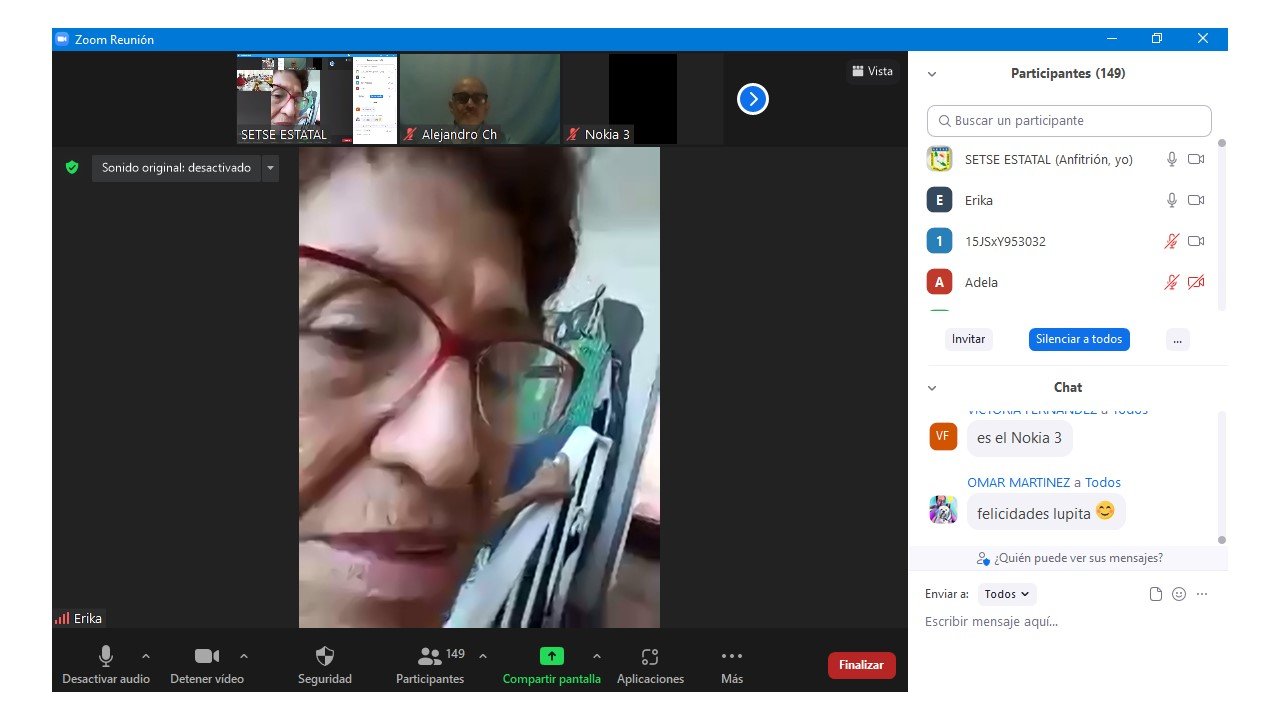This screenshot has width=1280, height=720.
Task: Turn off camera with Detener vídeo
Action: pyautogui.click(x=207, y=657)
